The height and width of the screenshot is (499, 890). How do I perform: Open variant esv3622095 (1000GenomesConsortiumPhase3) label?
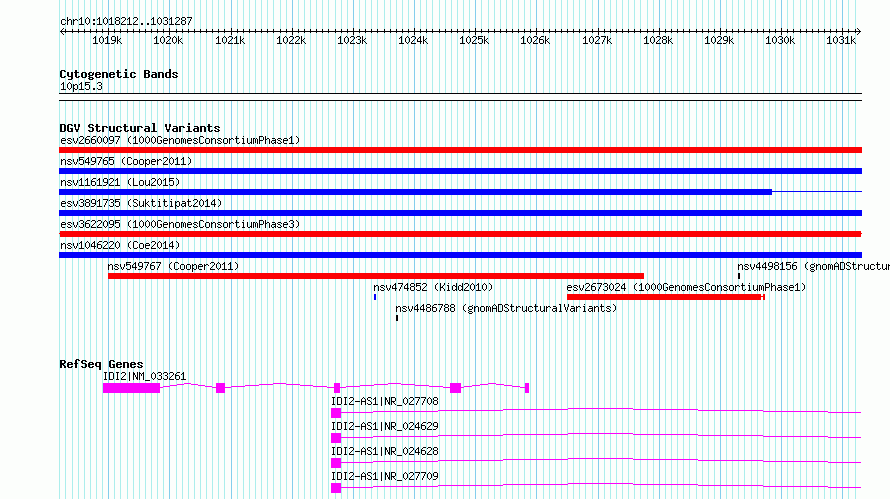(x=180, y=224)
